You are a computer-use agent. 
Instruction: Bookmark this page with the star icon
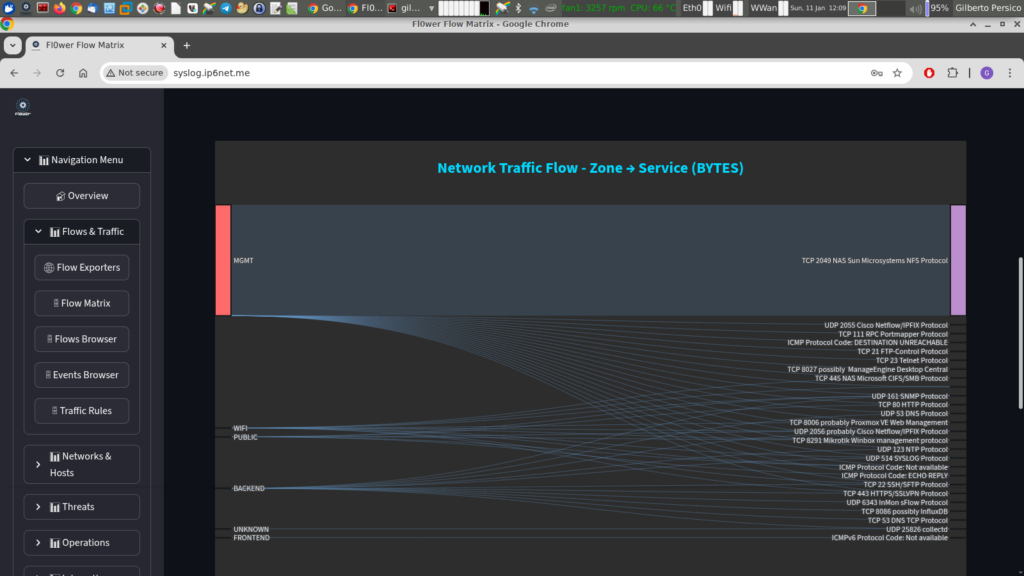[x=897, y=73]
